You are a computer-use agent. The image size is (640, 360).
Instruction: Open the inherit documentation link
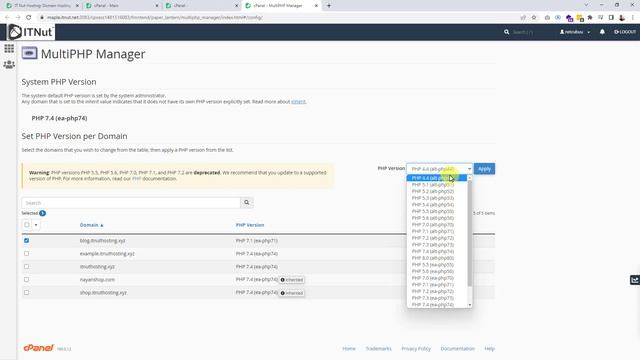pos(298,102)
